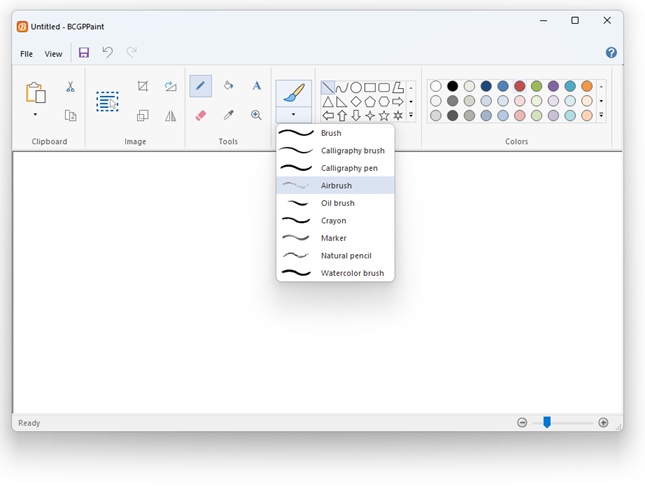Click the Cut scissors icon
Screen dimensions: 645x488
(70, 87)
